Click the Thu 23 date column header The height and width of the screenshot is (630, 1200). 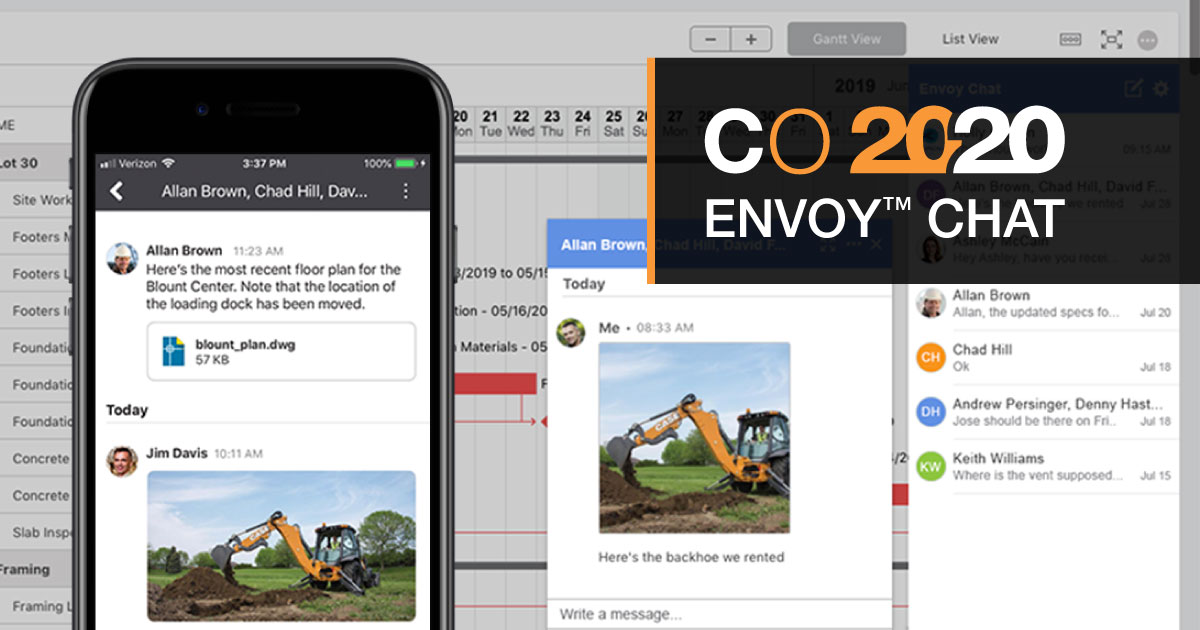[x=552, y=124]
